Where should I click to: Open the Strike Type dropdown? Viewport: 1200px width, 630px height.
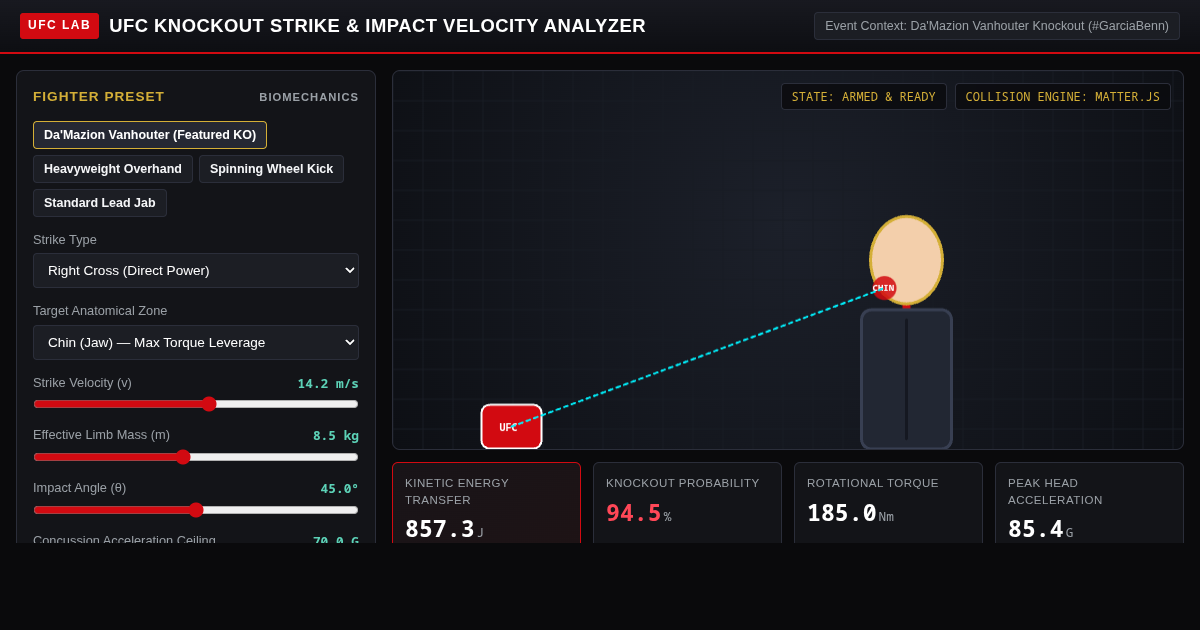coord(196,270)
